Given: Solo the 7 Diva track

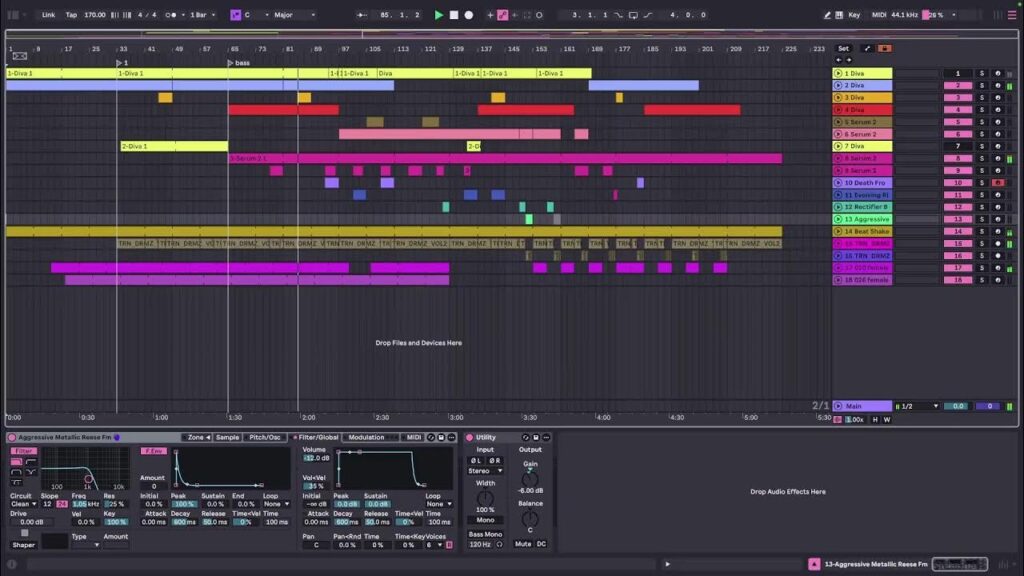Looking at the screenshot, I should pos(981,146).
